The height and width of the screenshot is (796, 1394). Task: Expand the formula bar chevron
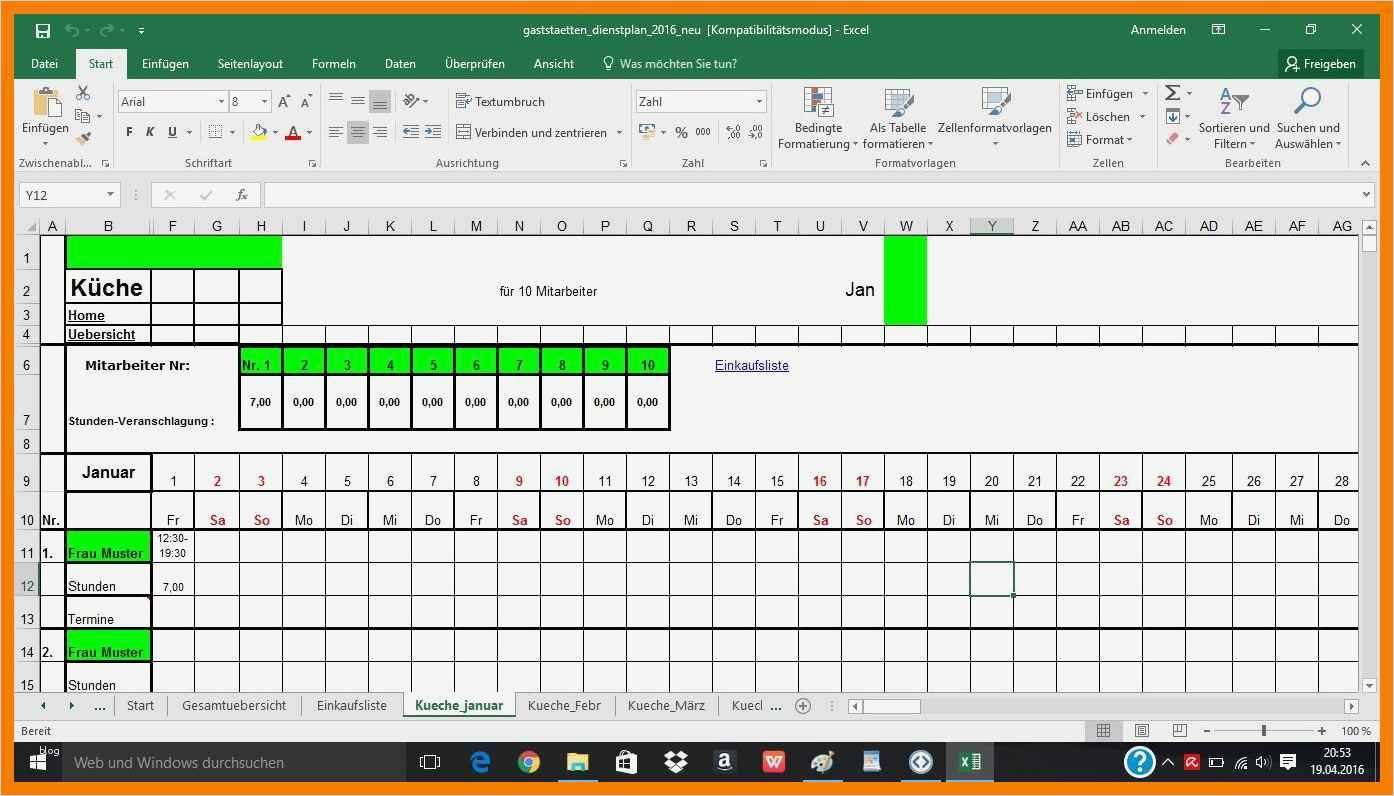1366,195
